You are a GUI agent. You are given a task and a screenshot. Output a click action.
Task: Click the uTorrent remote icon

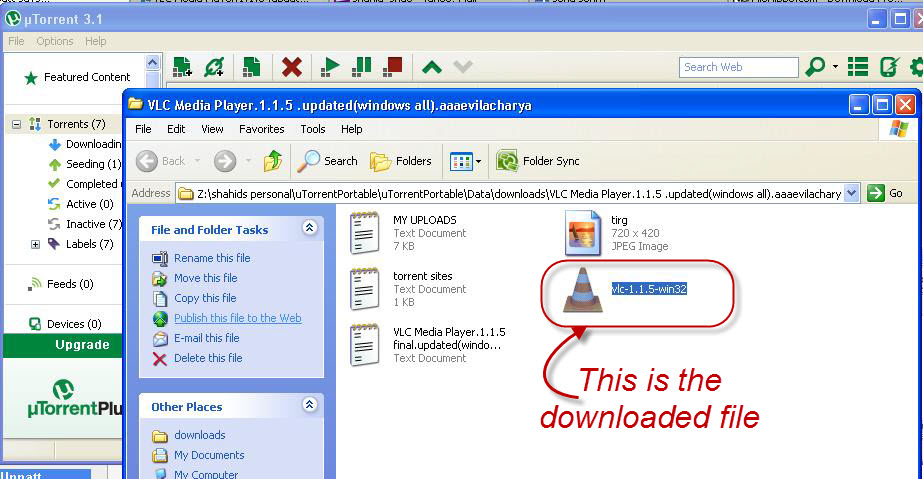[889, 66]
